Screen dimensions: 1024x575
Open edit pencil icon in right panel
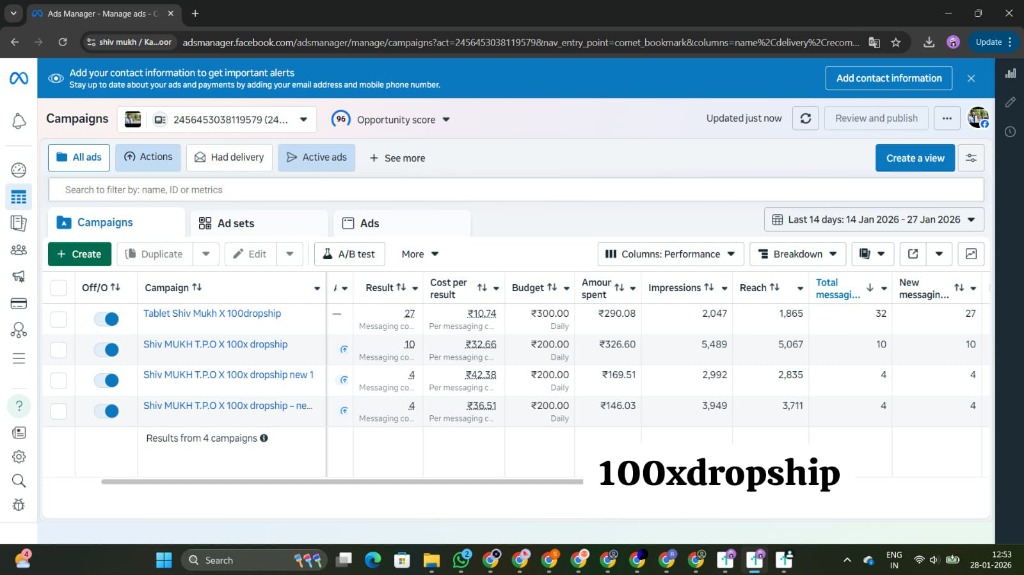(x=1010, y=102)
